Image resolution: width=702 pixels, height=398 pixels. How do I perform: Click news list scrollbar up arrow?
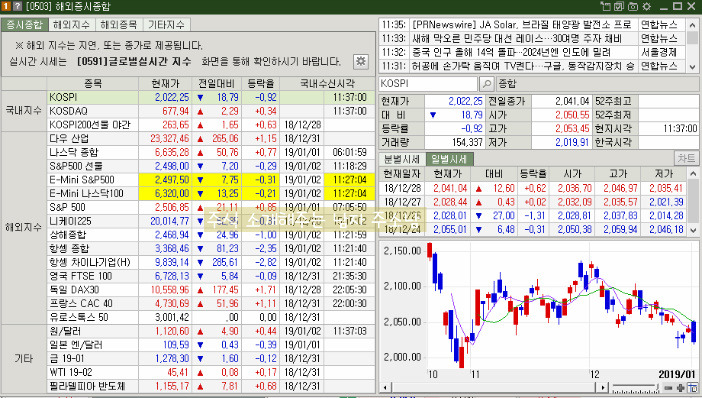(x=693, y=25)
